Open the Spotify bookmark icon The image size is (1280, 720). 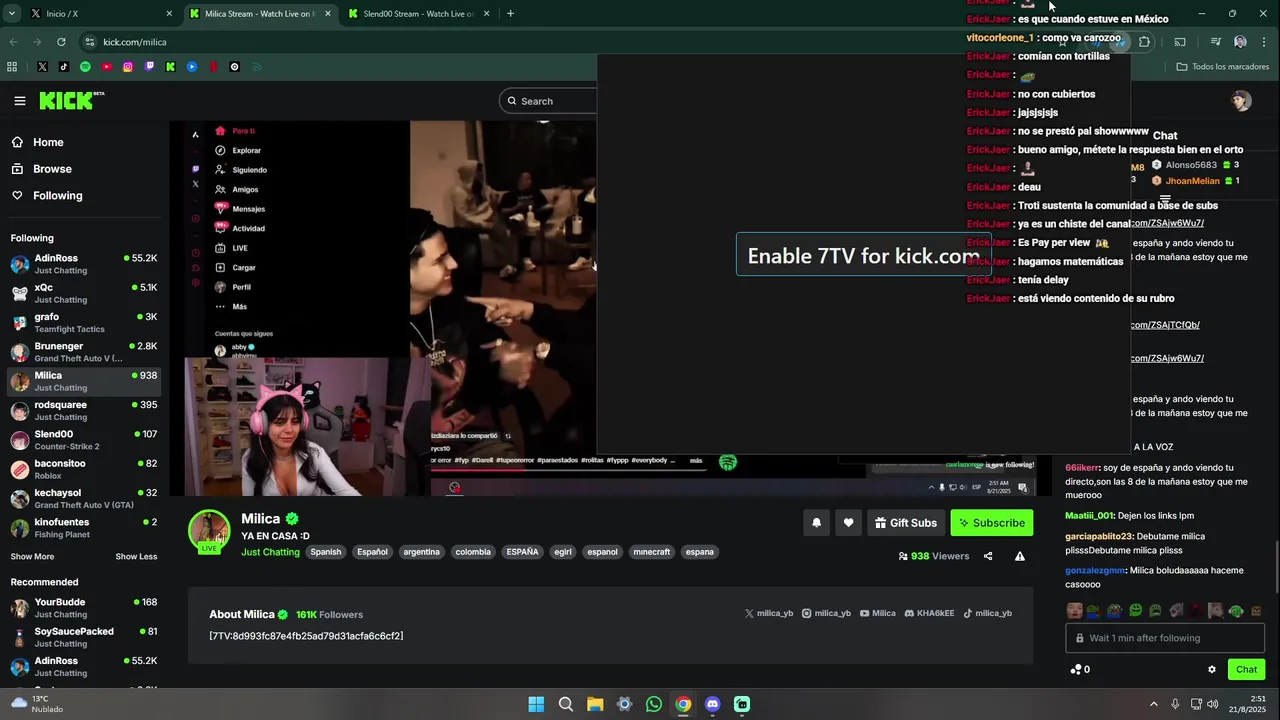point(85,67)
